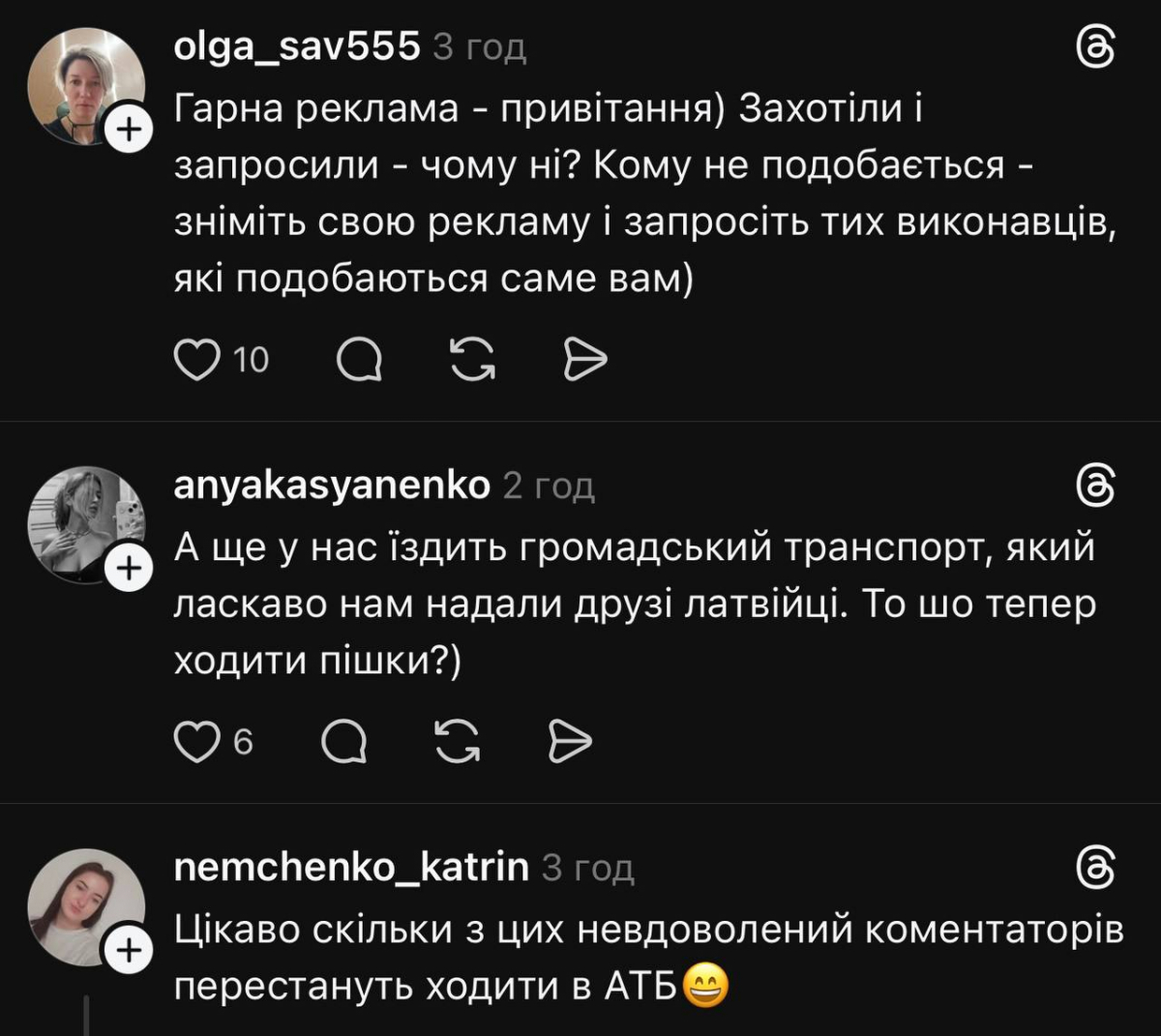Repost olga_sav555's comment
The image size is (1161, 1036).
point(473,360)
